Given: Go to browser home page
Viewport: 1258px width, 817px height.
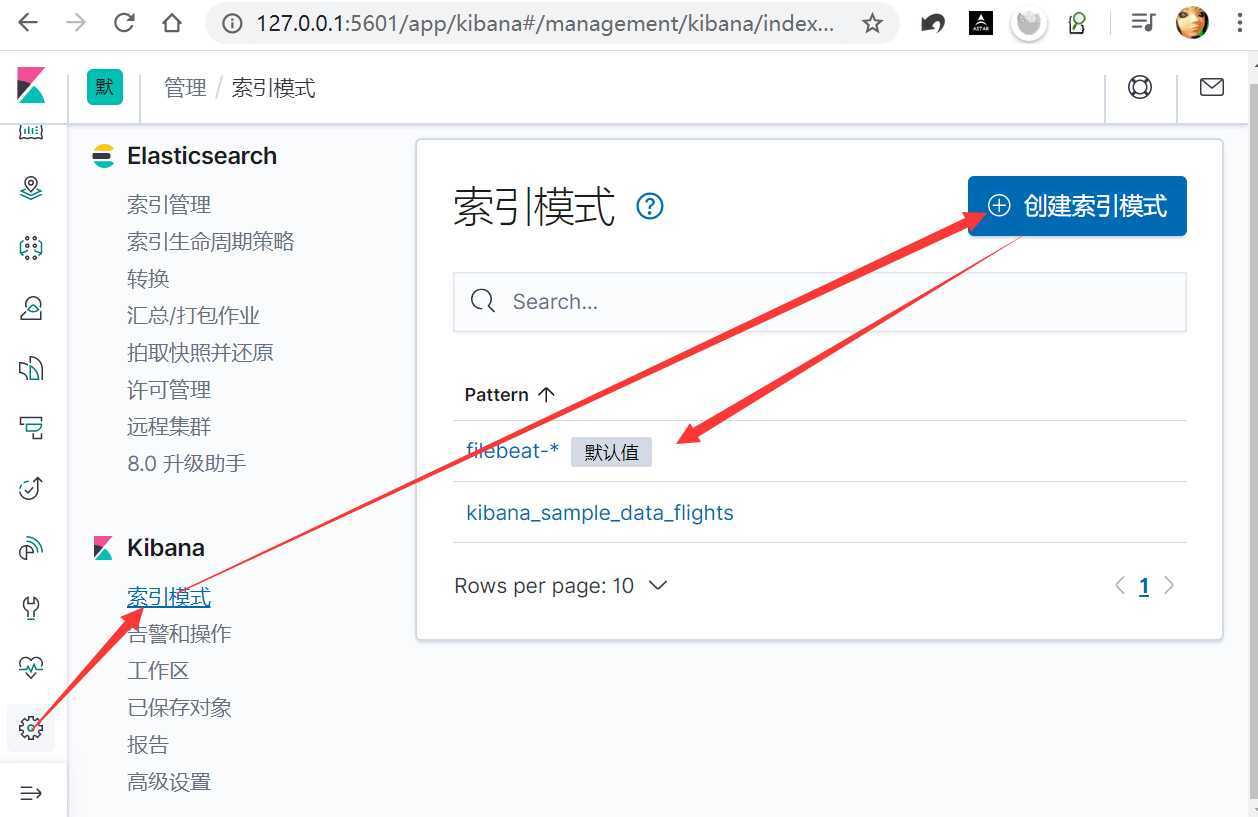Looking at the screenshot, I should click(172, 23).
